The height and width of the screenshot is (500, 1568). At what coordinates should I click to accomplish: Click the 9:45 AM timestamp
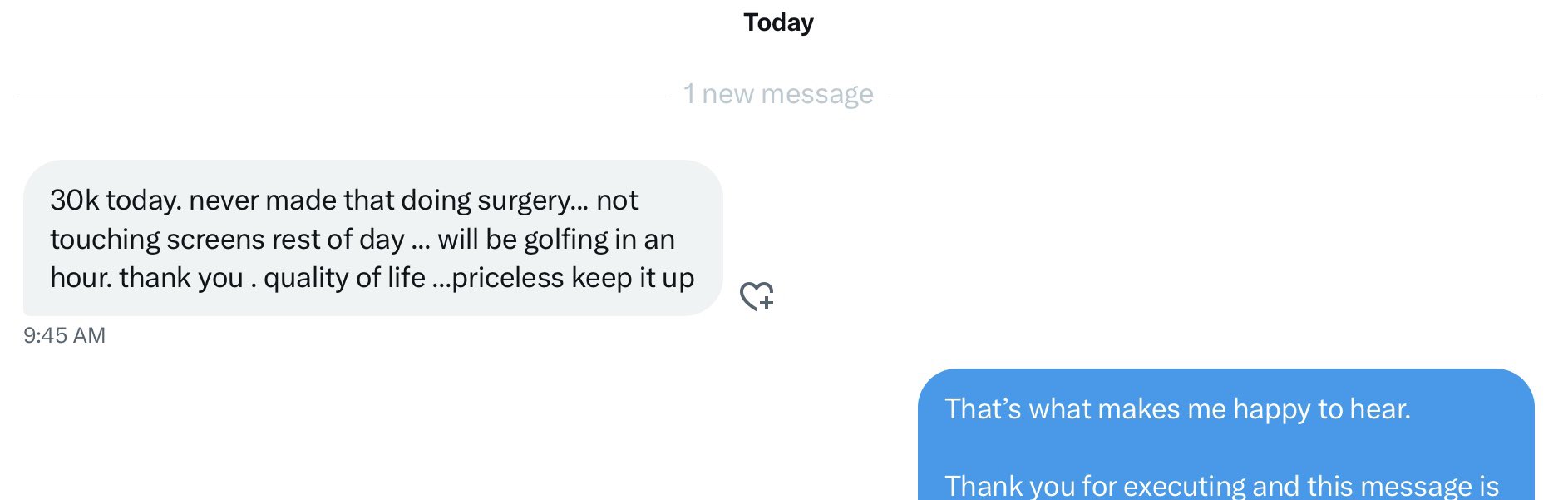coord(64,335)
